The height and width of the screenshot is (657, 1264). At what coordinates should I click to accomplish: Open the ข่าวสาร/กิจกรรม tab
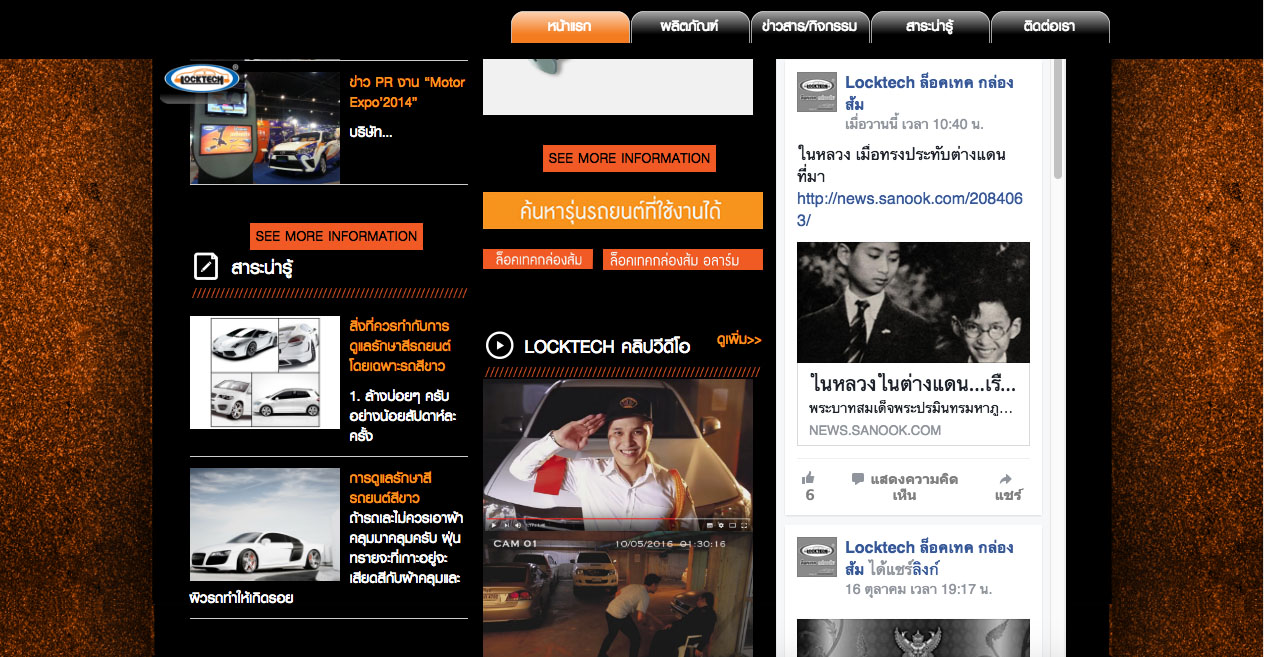click(x=810, y=27)
